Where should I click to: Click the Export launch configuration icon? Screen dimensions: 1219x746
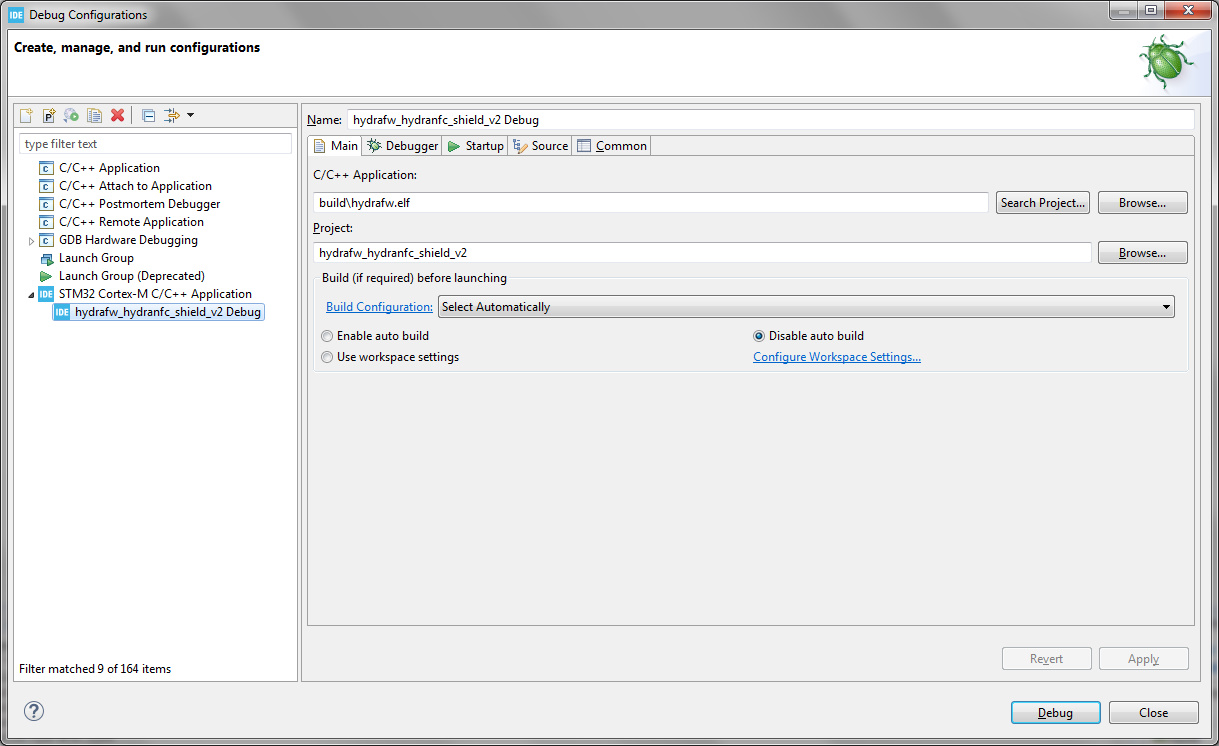pyautogui.click(x=71, y=116)
